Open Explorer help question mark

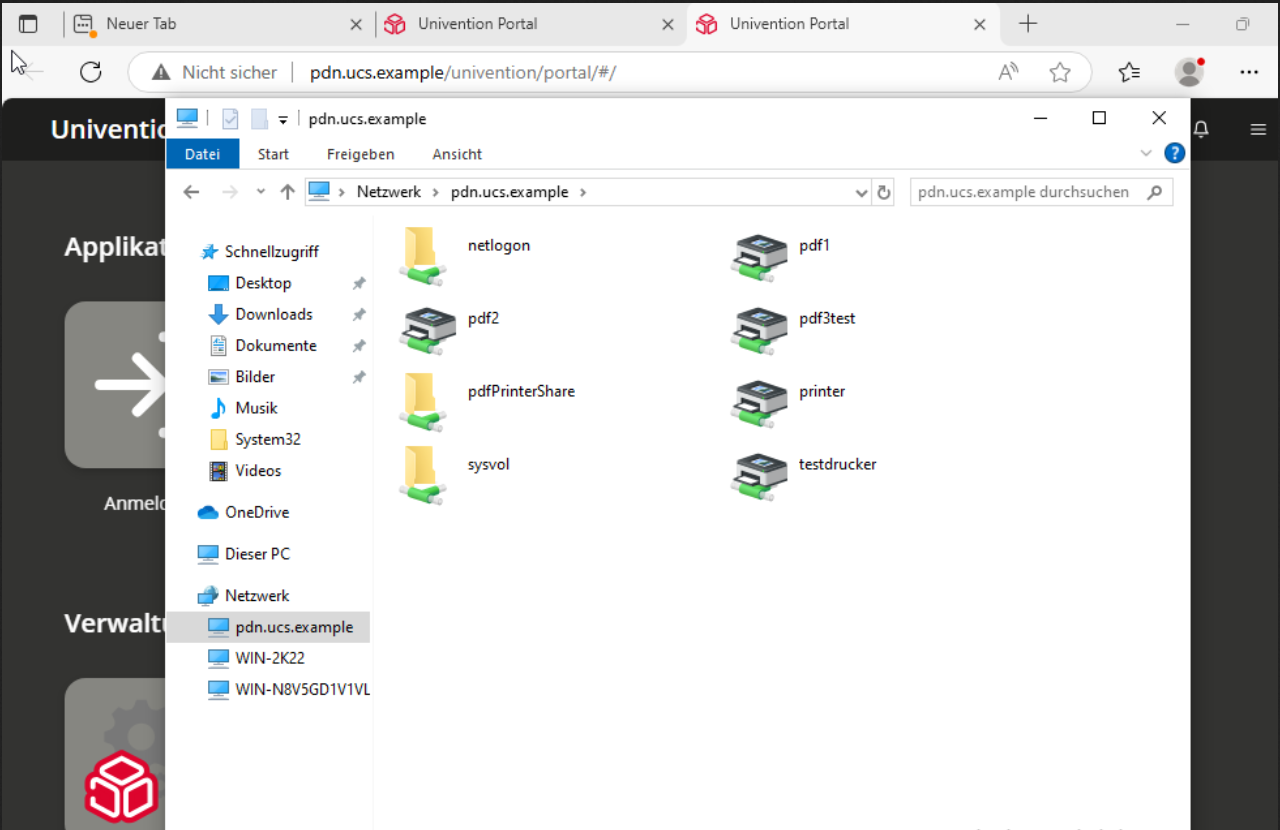[x=1175, y=153]
